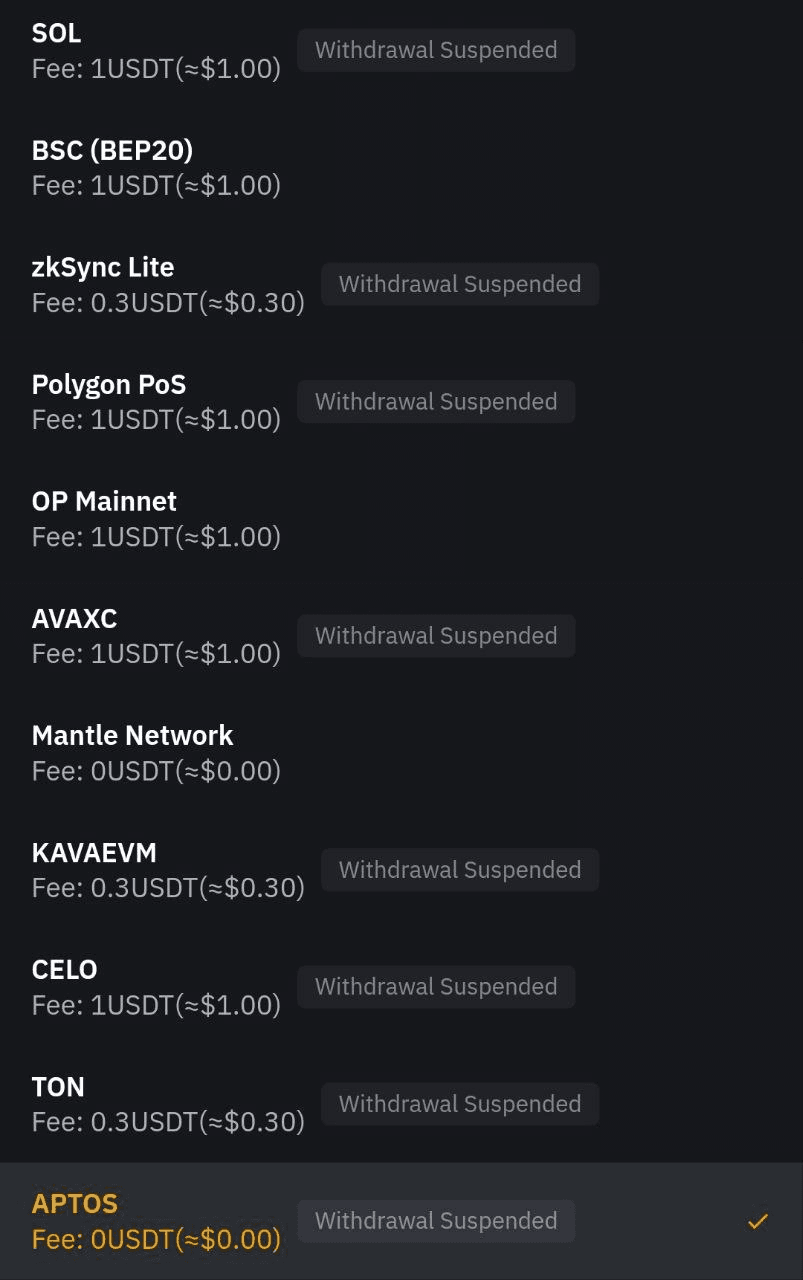
Task: Choose the TON network
Action: click(x=401, y=1103)
